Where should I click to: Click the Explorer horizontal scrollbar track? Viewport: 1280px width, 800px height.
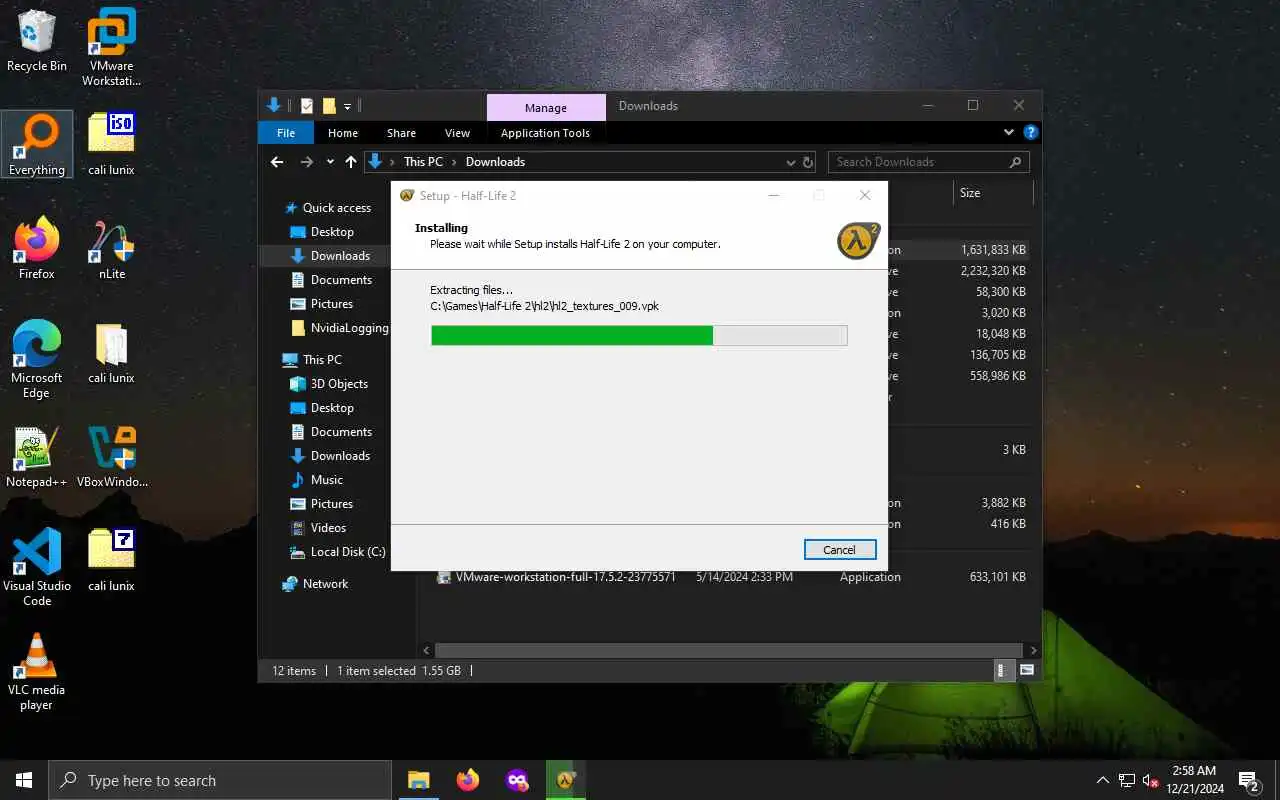click(x=729, y=650)
